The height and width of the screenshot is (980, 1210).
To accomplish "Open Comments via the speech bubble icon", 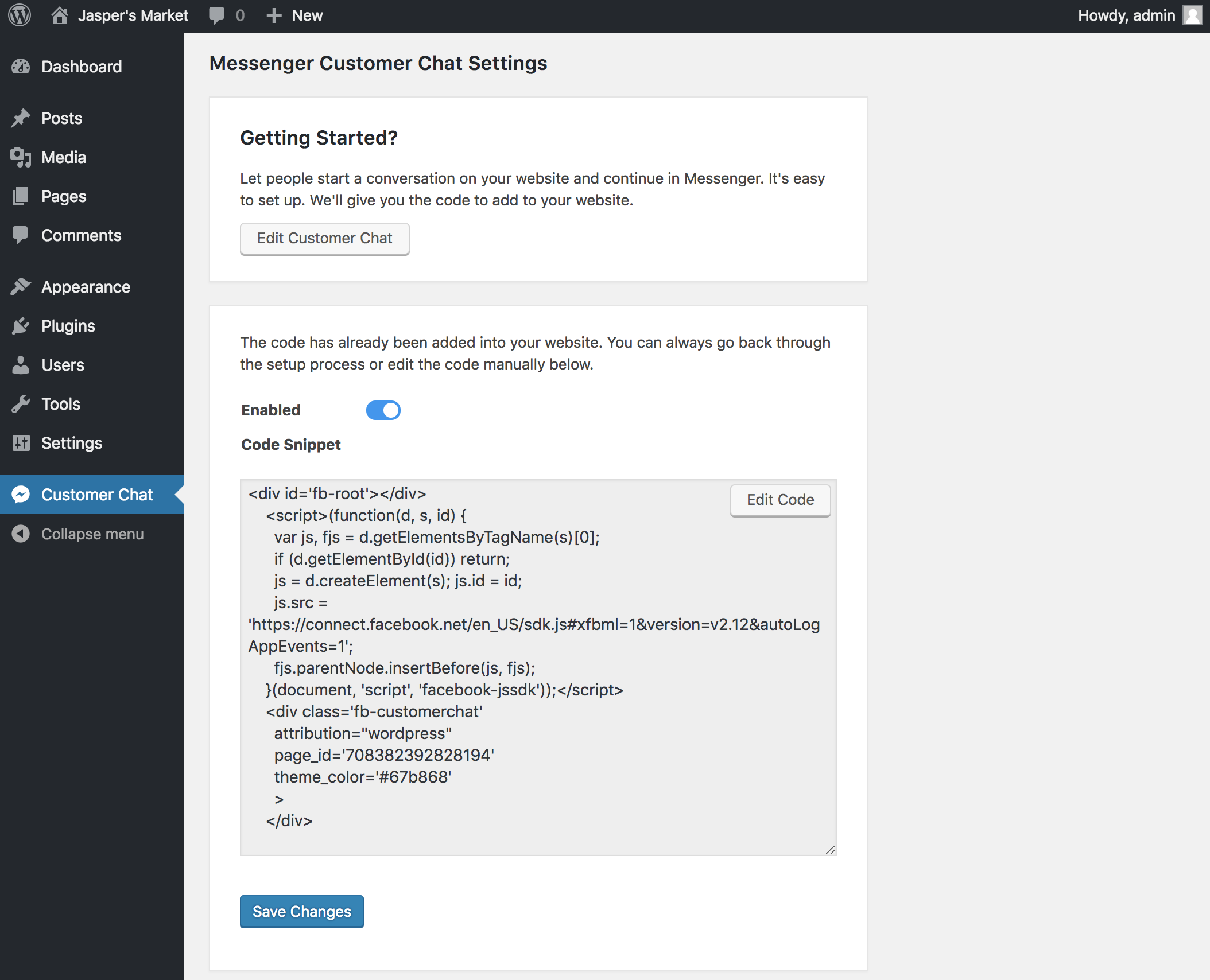I will (x=21, y=235).
